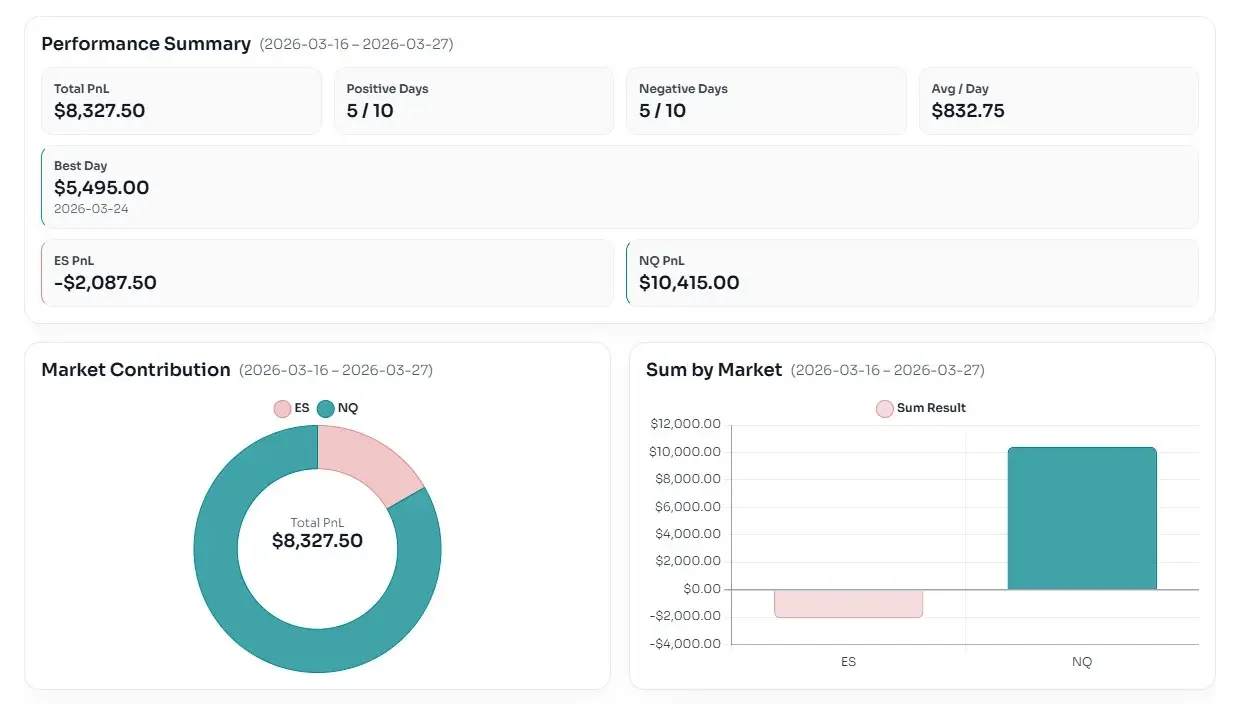The width and height of the screenshot is (1240, 704).
Task: Open the Positive Days card
Action: [473, 101]
